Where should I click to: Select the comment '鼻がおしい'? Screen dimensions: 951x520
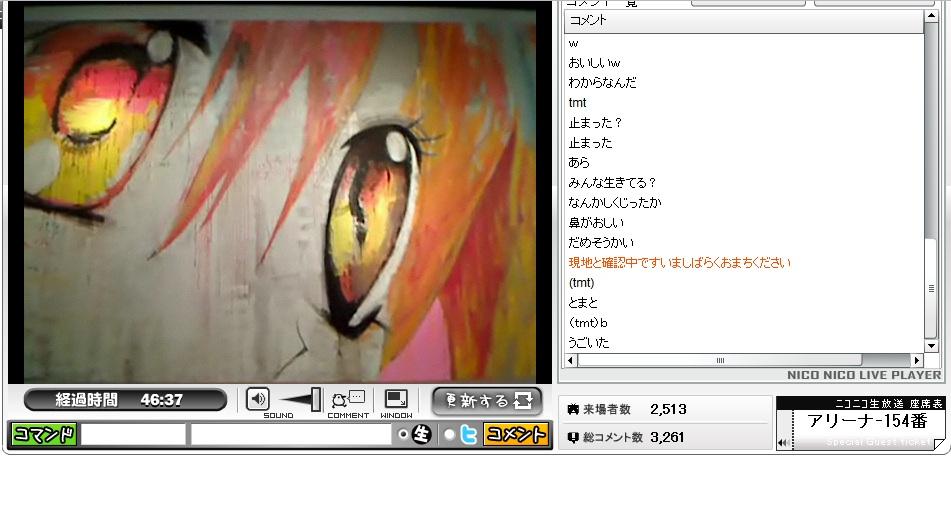596,223
